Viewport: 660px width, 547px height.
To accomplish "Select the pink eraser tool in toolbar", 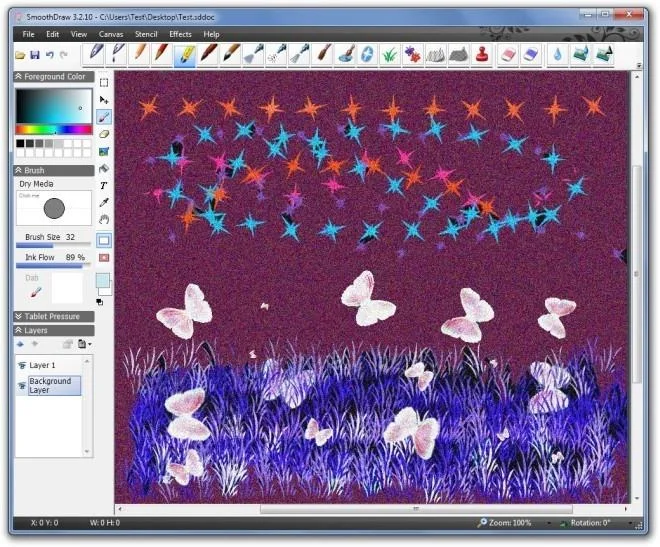I will pos(508,55).
